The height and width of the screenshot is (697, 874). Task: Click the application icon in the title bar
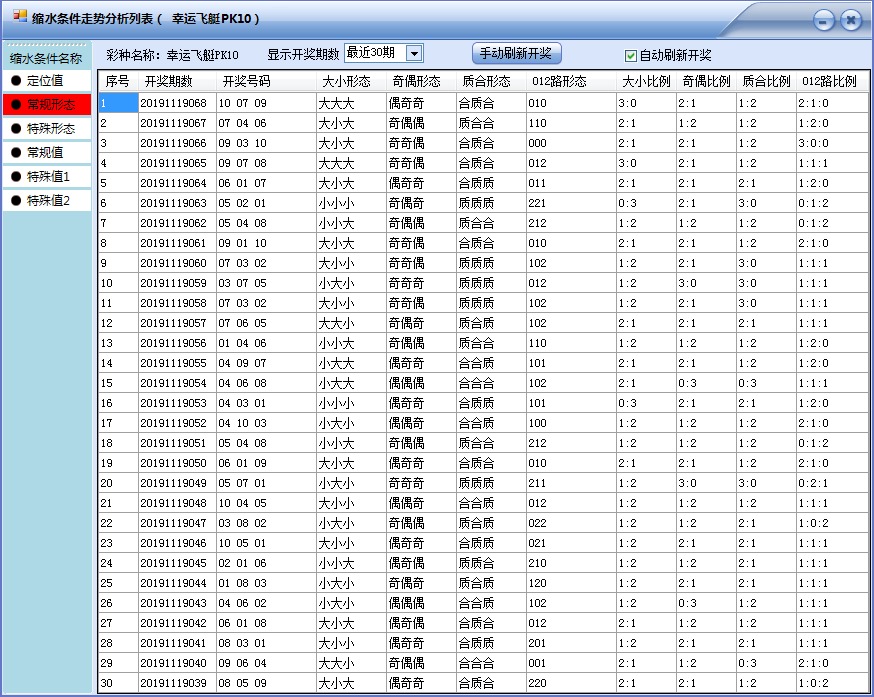(17, 12)
